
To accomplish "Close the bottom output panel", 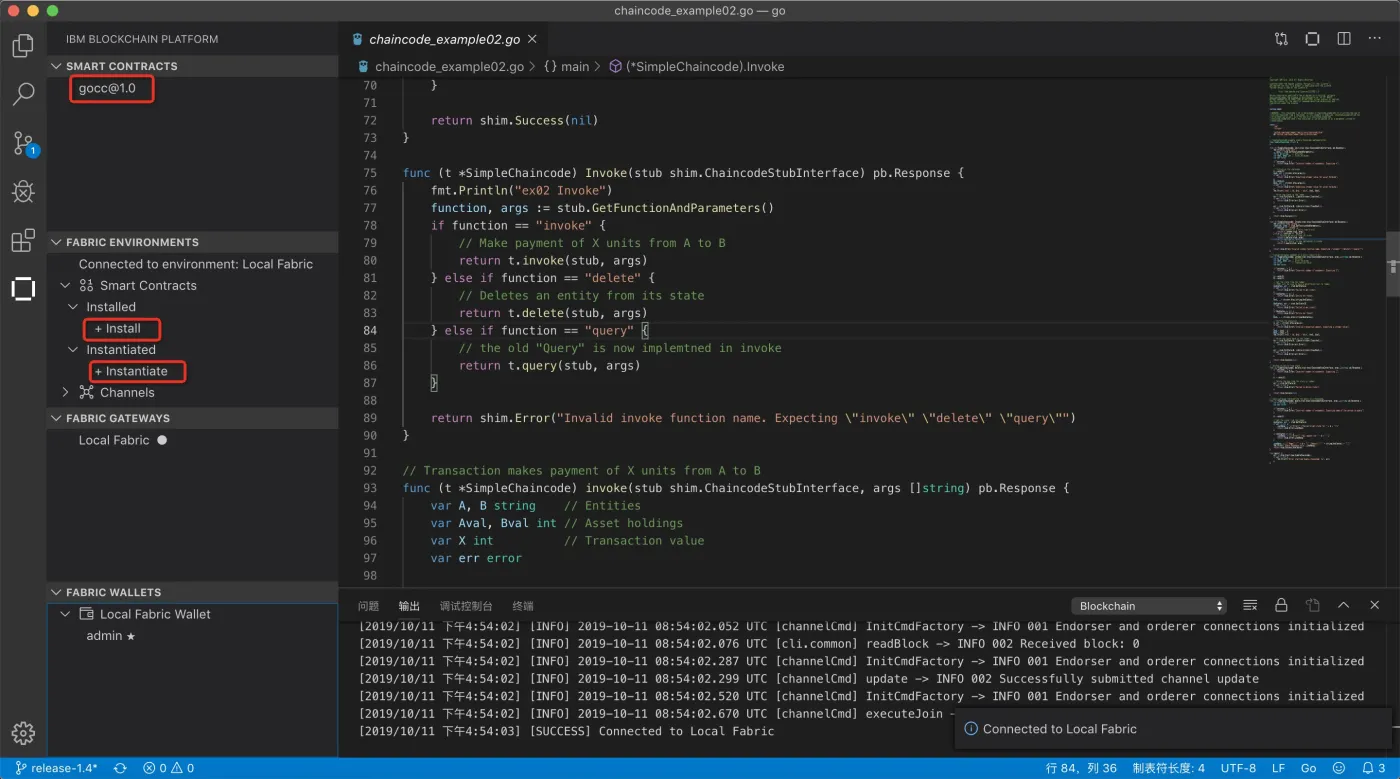I will [x=1375, y=606].
